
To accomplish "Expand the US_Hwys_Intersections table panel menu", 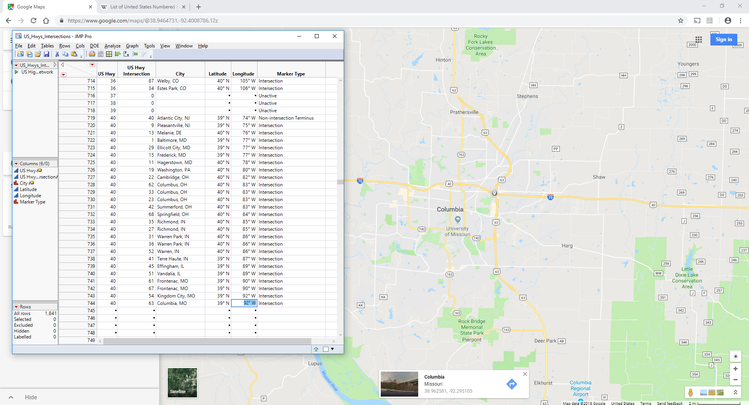I will [15, 65].
